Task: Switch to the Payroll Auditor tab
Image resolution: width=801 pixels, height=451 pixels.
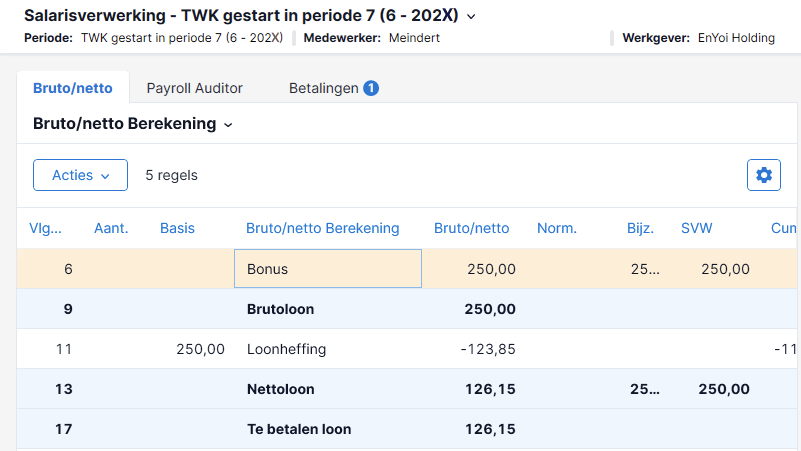Action: (x=195, y=88)
